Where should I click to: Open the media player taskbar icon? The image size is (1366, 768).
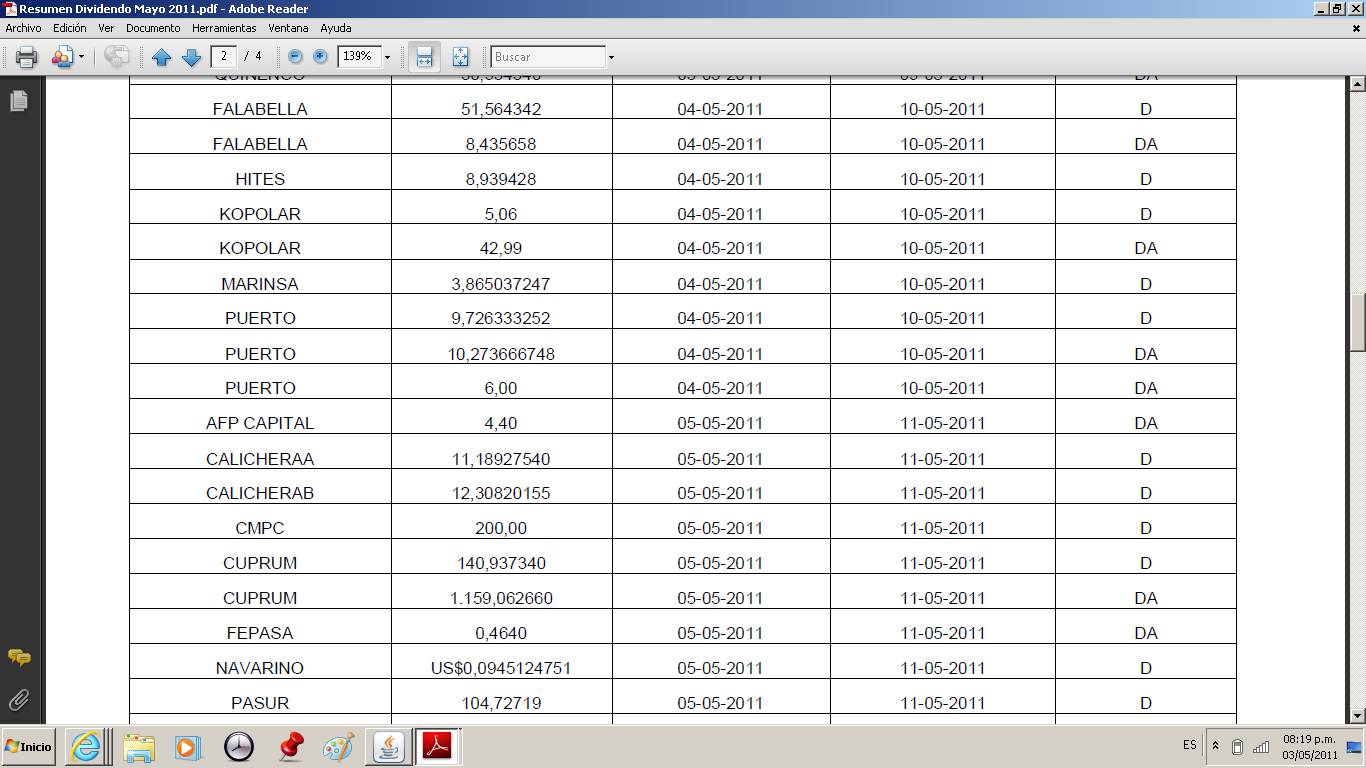point(187,746)
